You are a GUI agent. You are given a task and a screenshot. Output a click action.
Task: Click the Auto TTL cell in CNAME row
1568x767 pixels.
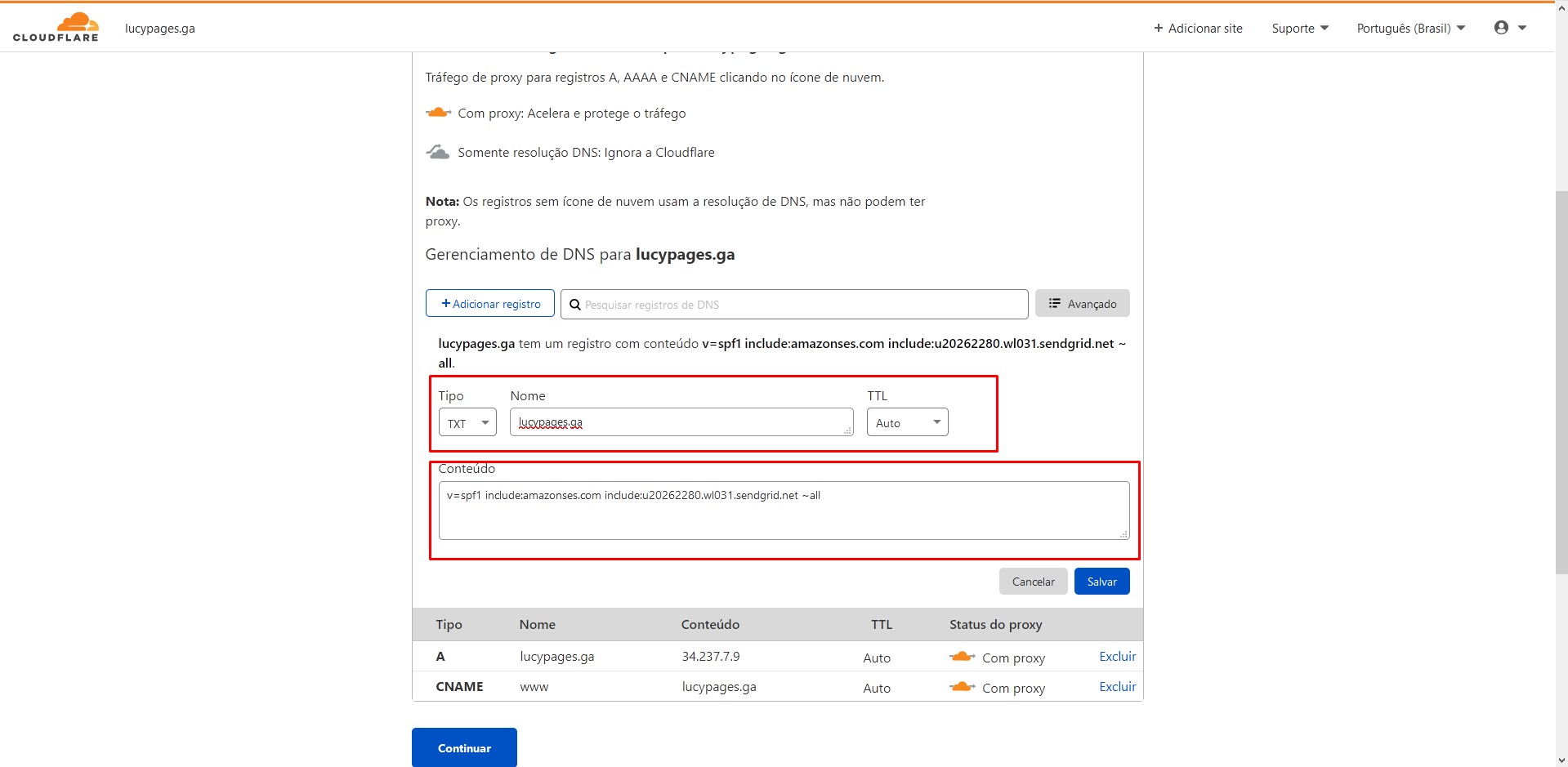877,688
